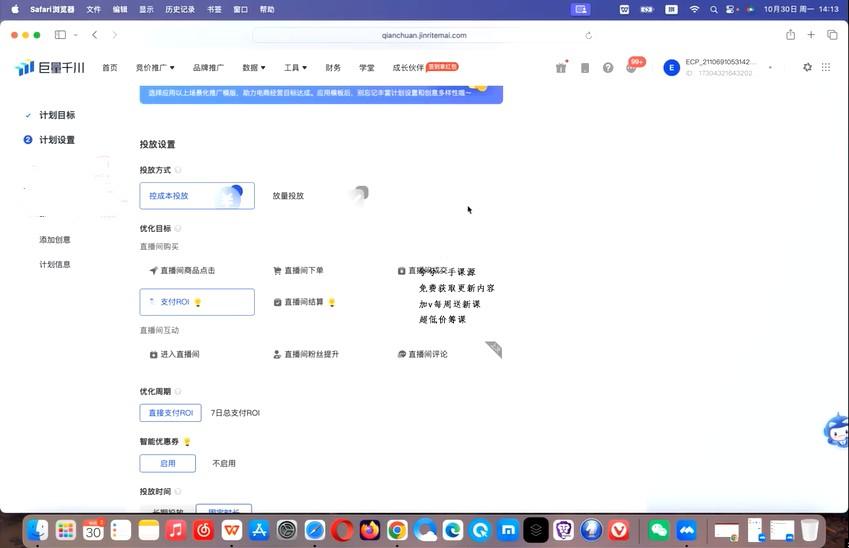Screen dimensions: 849x548
Task: Select 7日总支付ROI optimization period
Action: point(235,413)
